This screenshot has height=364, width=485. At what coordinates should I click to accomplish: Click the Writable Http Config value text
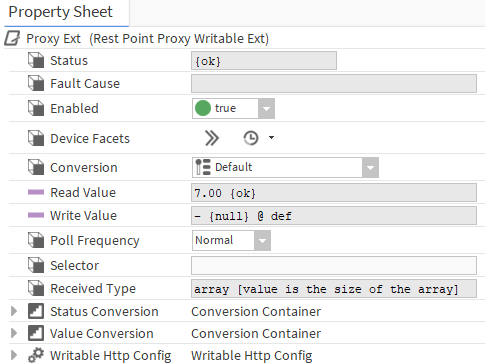pyautogui.click(x=252, y=356)
